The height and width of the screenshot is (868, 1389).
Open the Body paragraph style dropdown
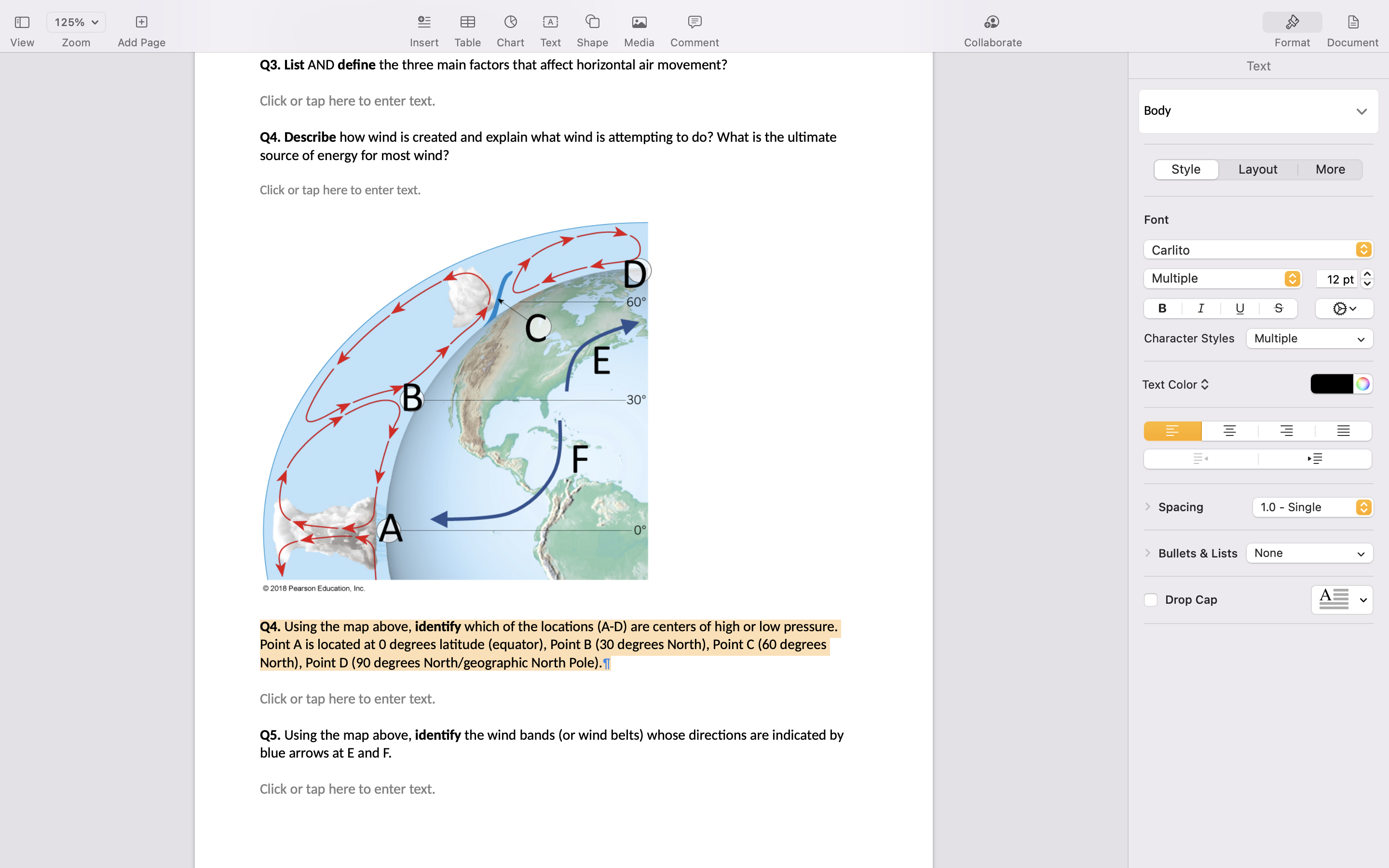tap(1257, 111)
